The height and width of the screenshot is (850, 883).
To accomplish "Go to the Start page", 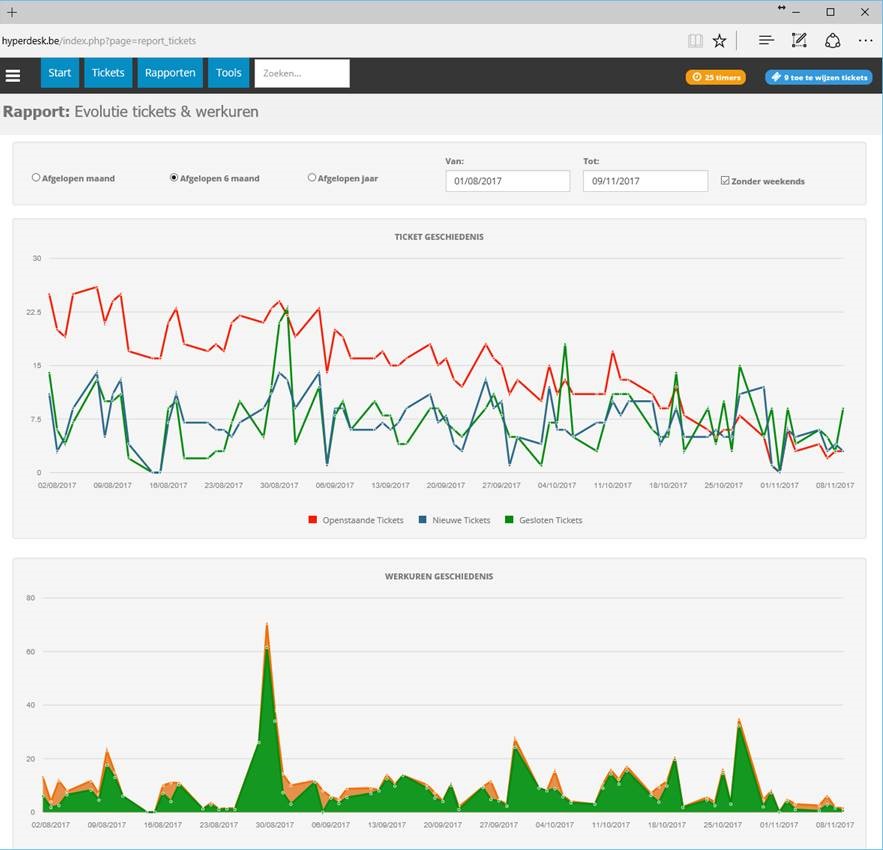I will (x=60, y=73).
